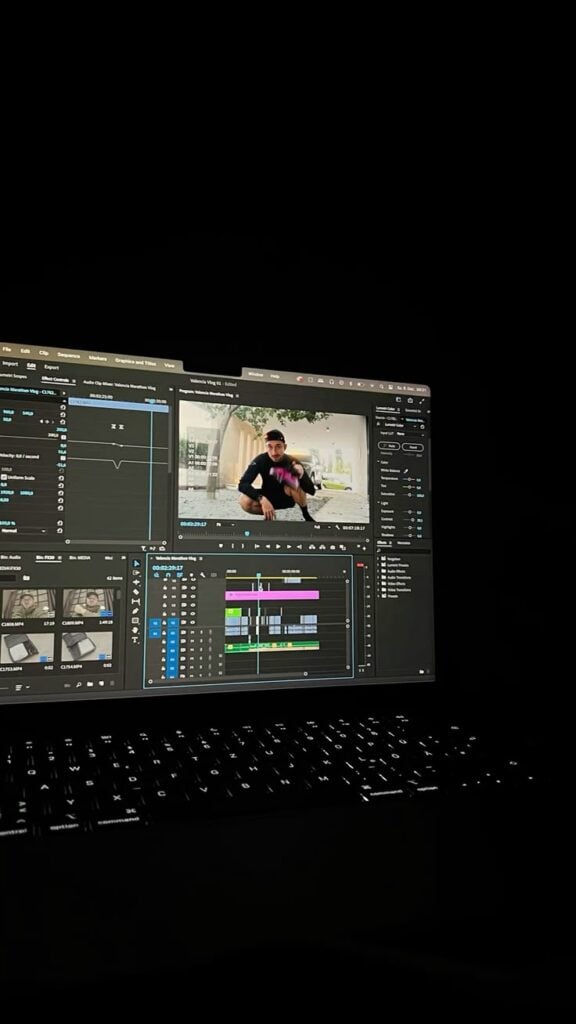
Task: Toggle the Uniform Scale checkbox
Action: (x=4, y=477)
